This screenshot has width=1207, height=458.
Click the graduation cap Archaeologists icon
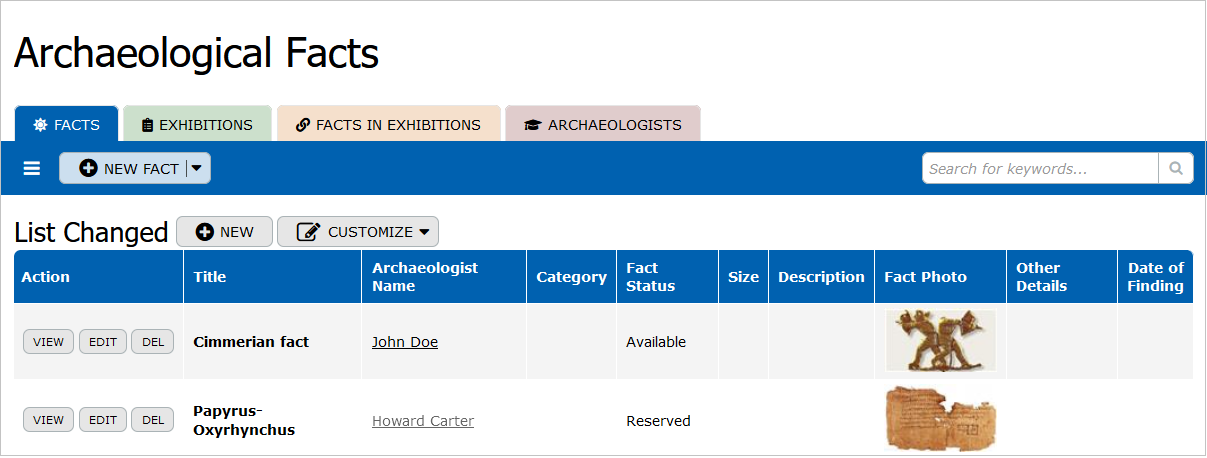coord(533,125)
